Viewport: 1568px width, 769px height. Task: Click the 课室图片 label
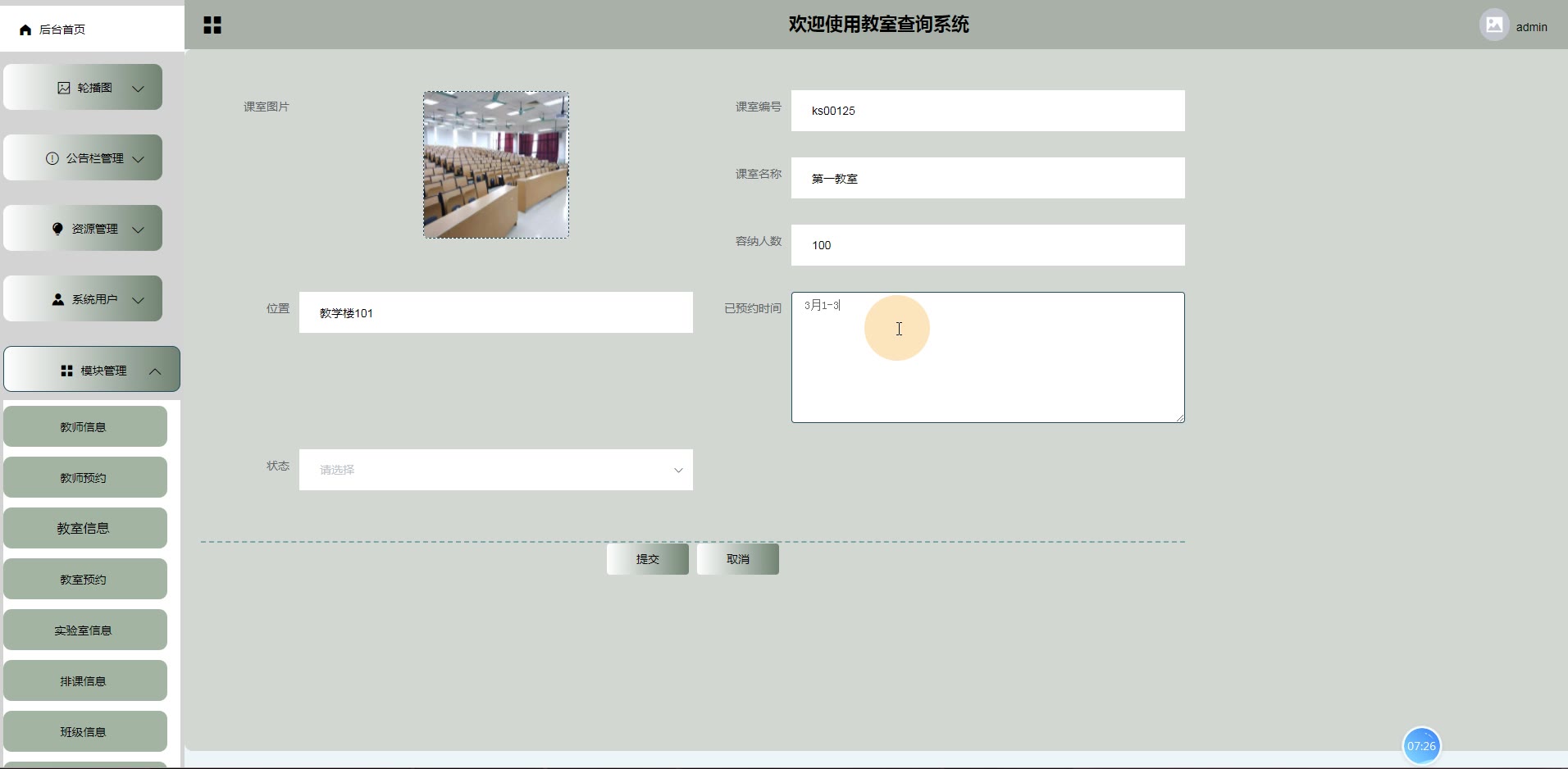267,107
